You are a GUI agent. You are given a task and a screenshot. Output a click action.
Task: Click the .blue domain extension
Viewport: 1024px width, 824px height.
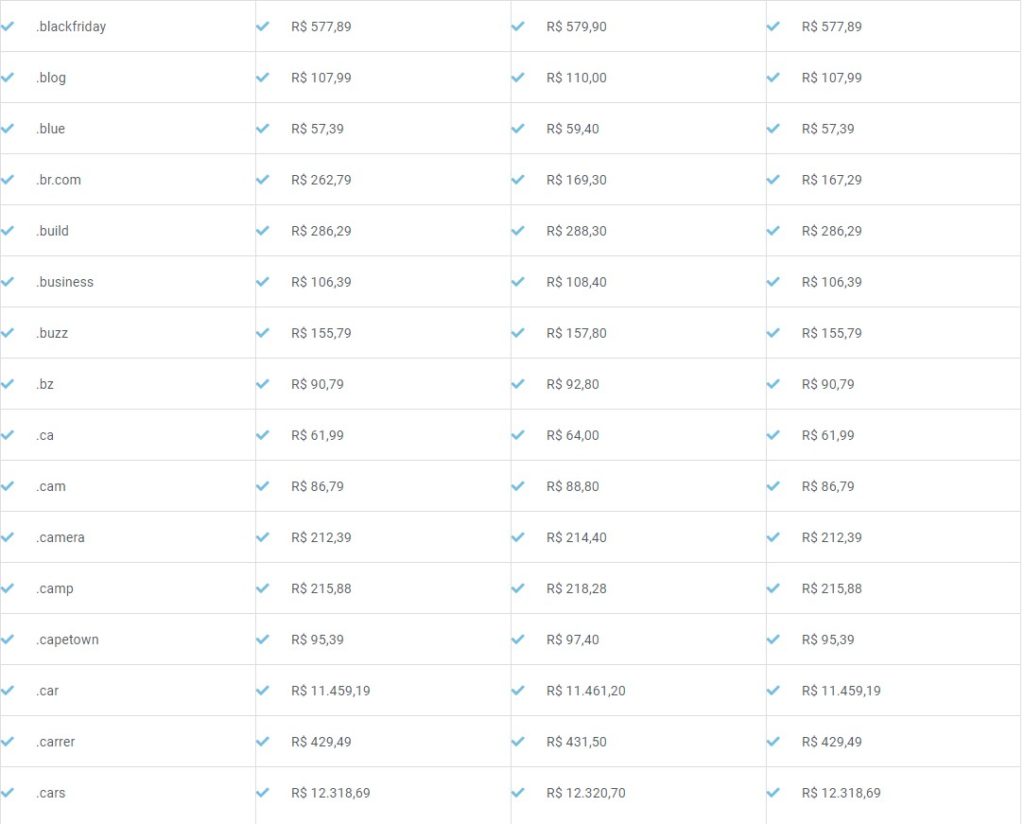pos(51,129)
